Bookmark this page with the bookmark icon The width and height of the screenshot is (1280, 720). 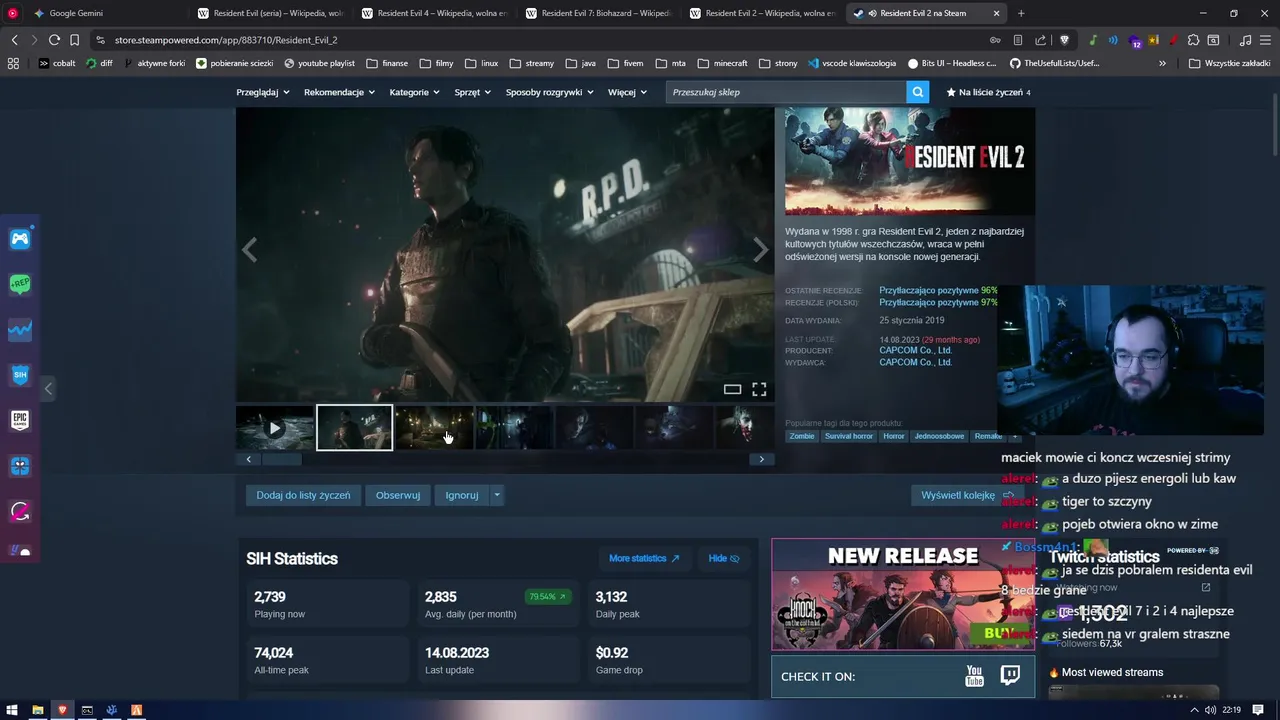[74, 40]
